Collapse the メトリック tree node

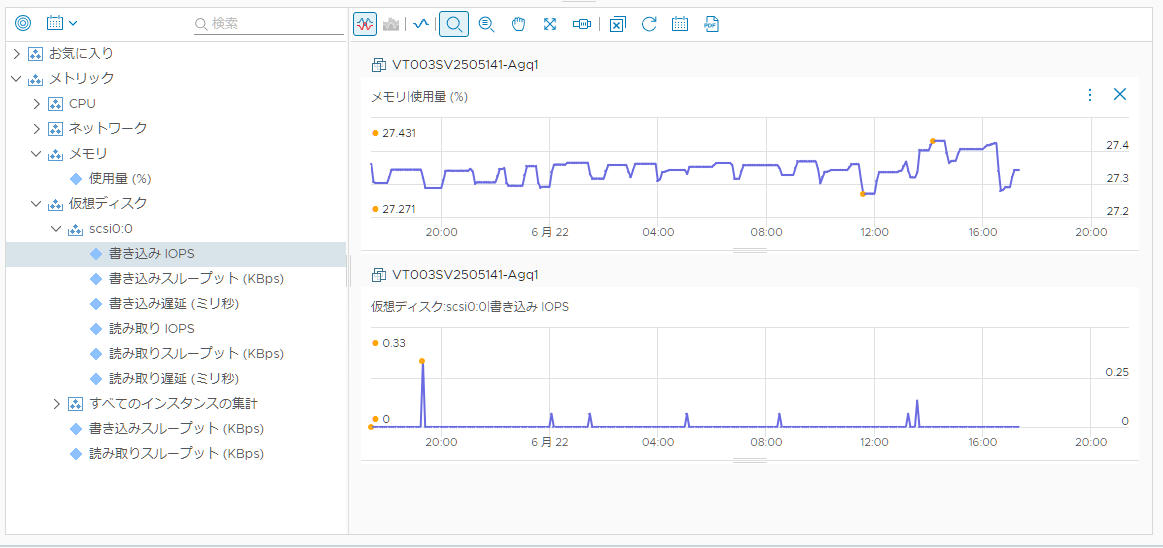16,78
